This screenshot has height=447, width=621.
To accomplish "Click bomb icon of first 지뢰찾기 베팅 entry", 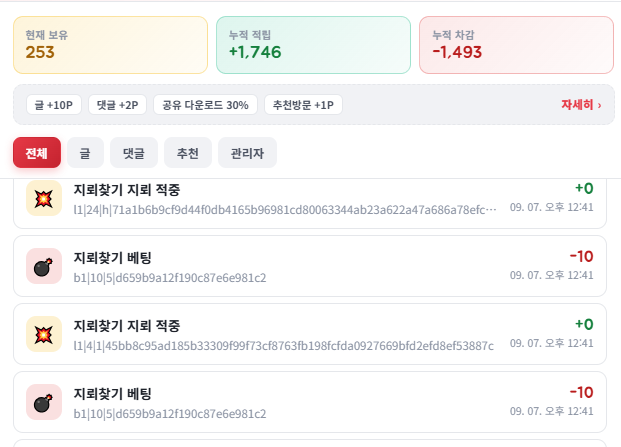I will [44, 266].
